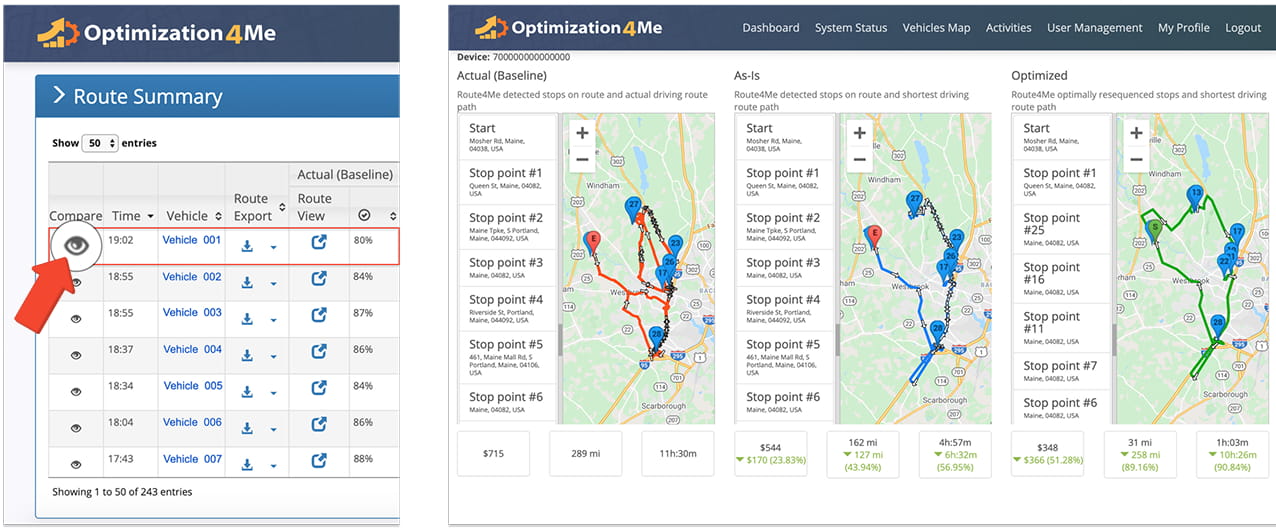Viewport: 1276px width, 531px height.
Task: Click marker 13 on Optimized map
Action: [x=1194, y=194]
